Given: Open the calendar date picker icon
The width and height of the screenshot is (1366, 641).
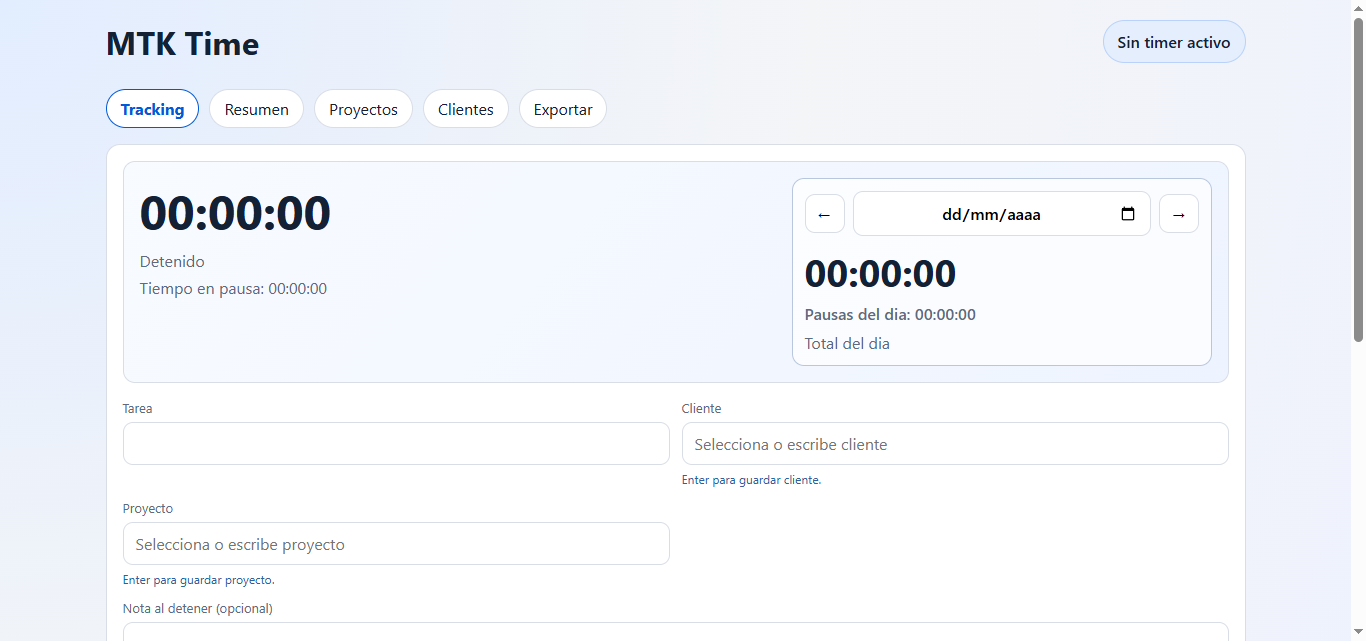Looking at the screenshot, I should point(1128,213).
